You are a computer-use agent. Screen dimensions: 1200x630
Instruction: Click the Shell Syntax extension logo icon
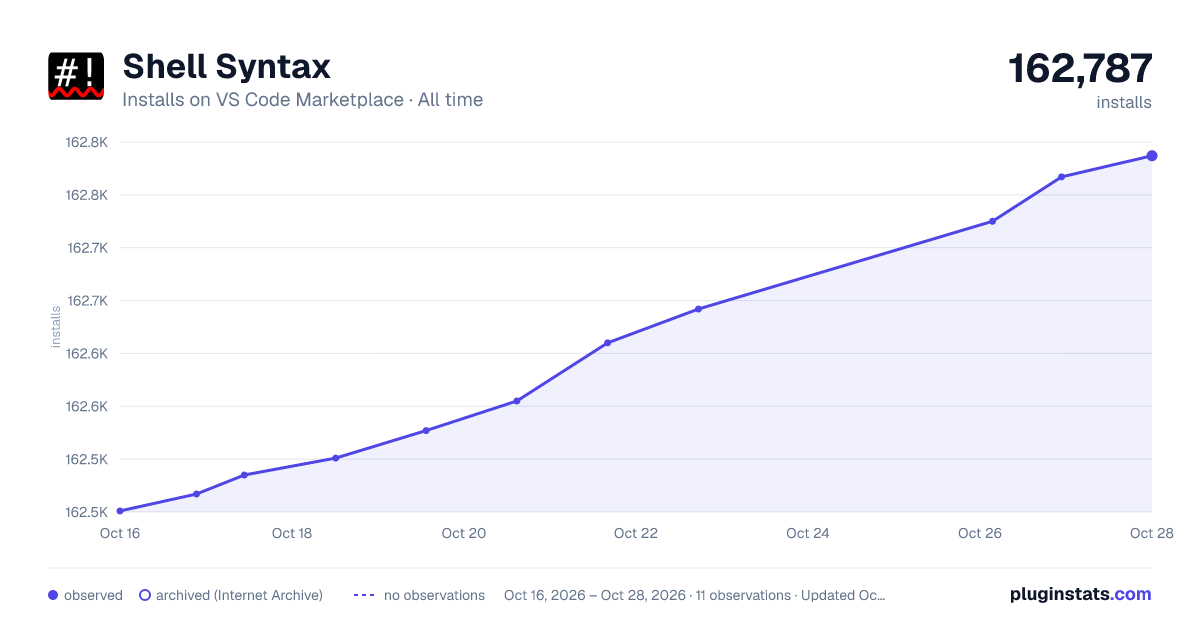pyautogui.click(x=76, y=75)
